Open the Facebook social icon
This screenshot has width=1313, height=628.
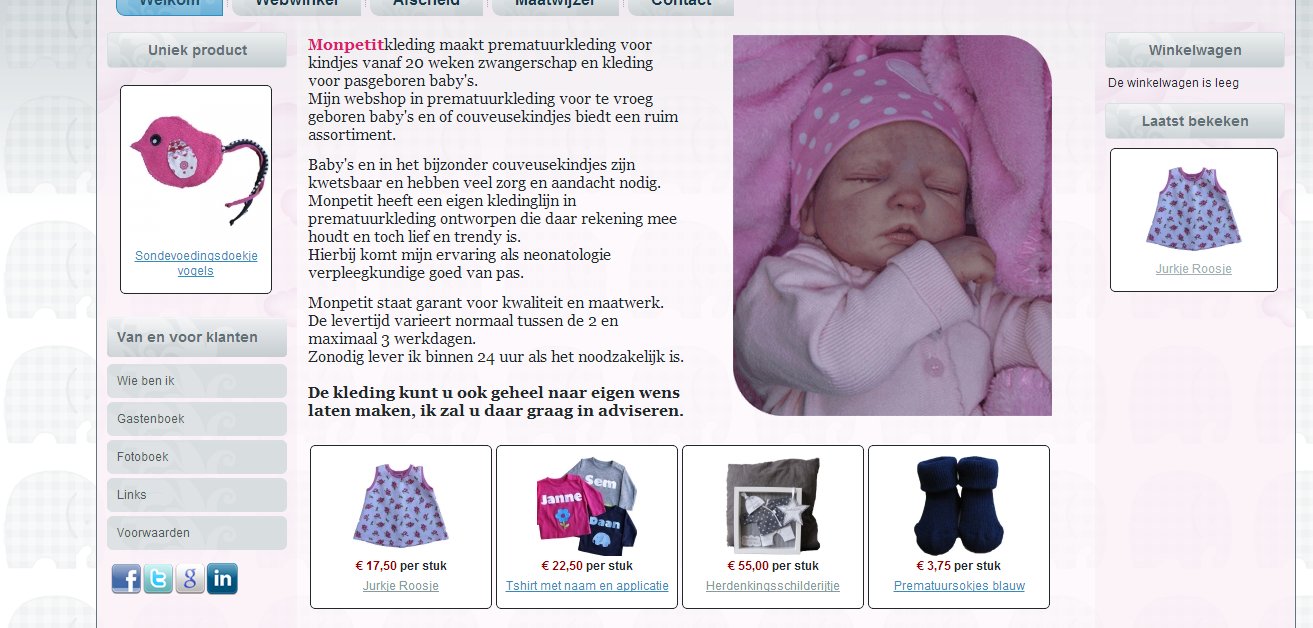126,579
